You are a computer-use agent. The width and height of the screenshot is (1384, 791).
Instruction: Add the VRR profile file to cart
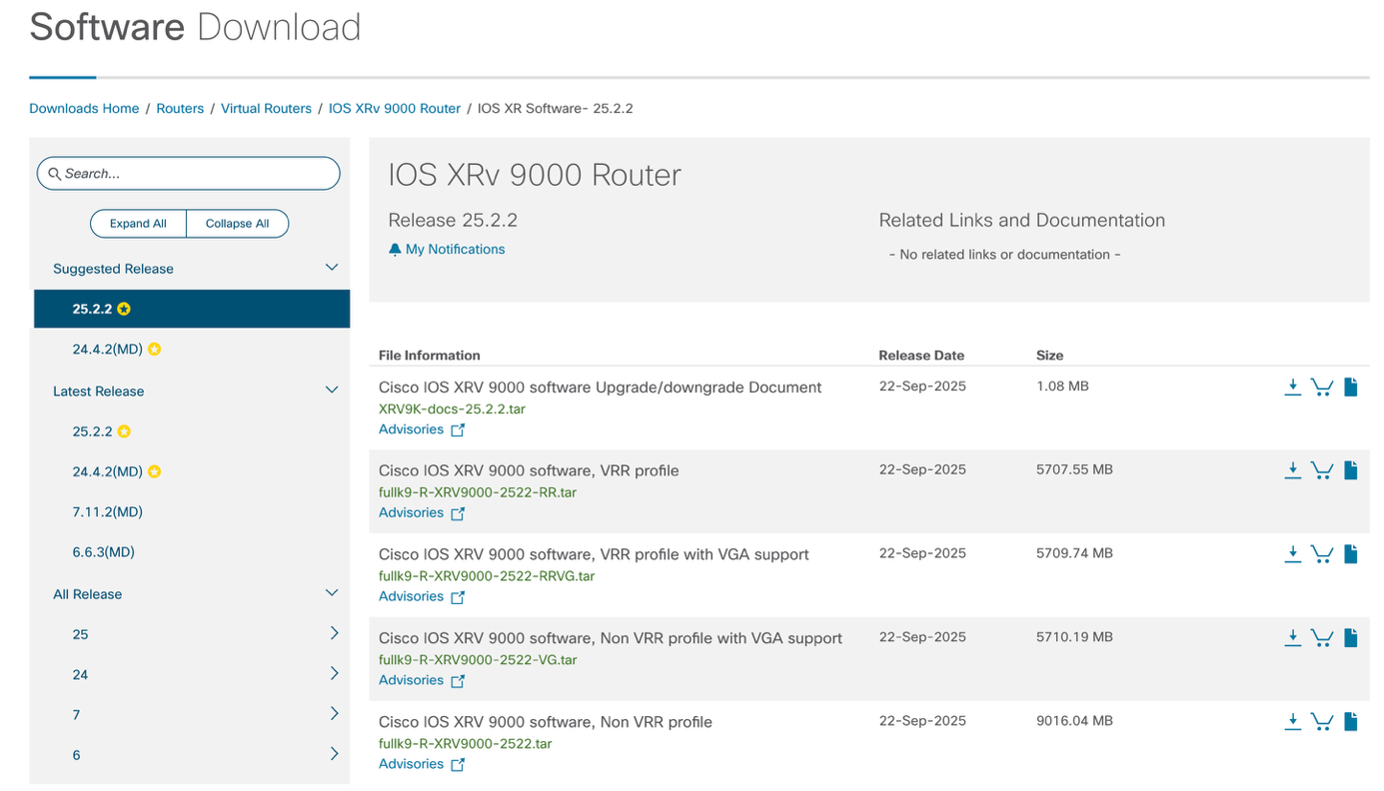tap(1322, 470)
